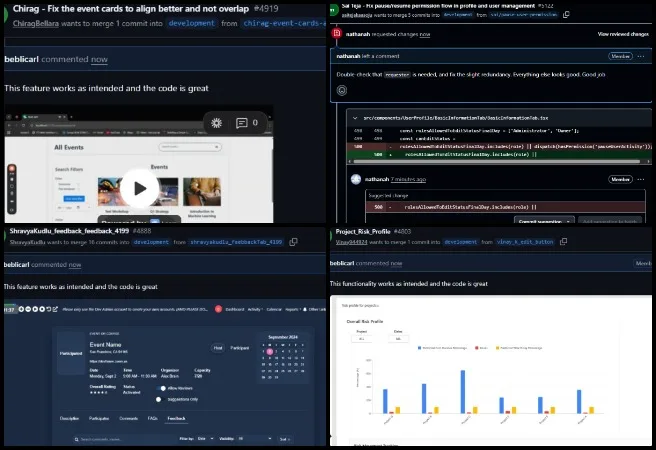Click nathanah's avatar beside 7 minutes ago

pos(356,179)
